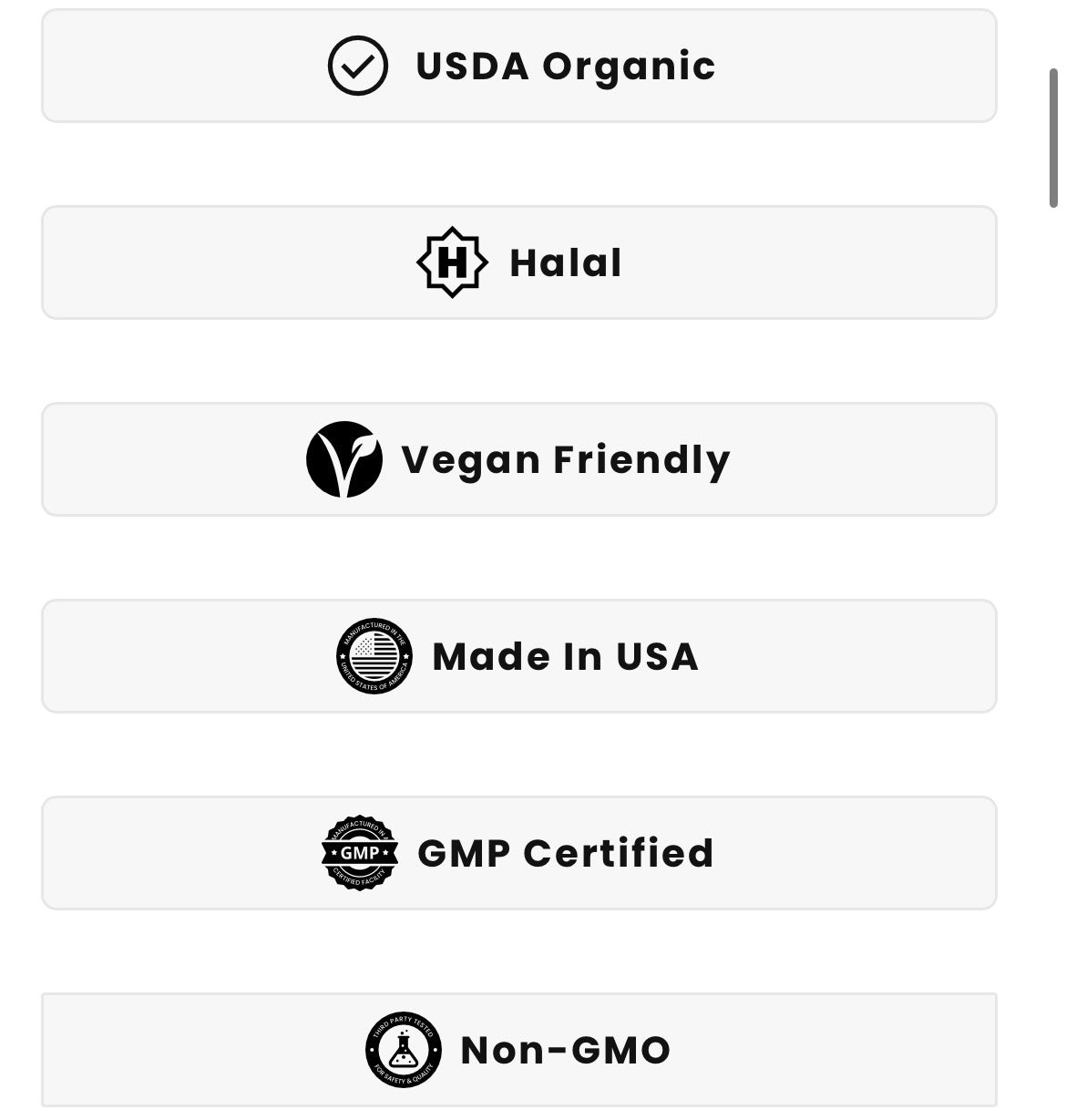Click the "USDA Organic" text label

(565, 67)
